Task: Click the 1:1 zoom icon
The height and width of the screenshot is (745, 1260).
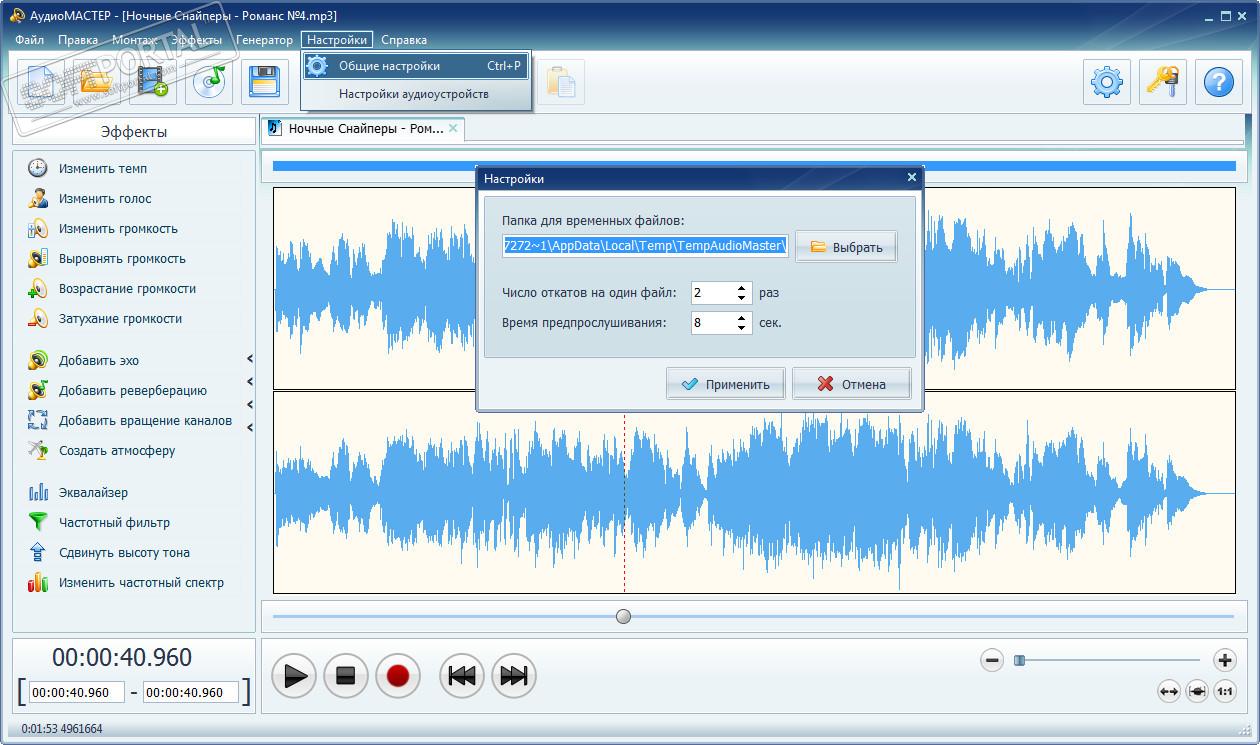Action: coord(1225,691)
